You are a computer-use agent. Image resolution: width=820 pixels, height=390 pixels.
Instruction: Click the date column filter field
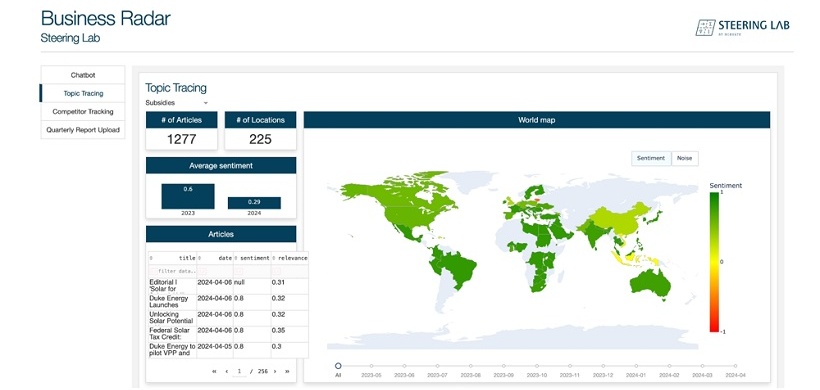click(215, 271)
